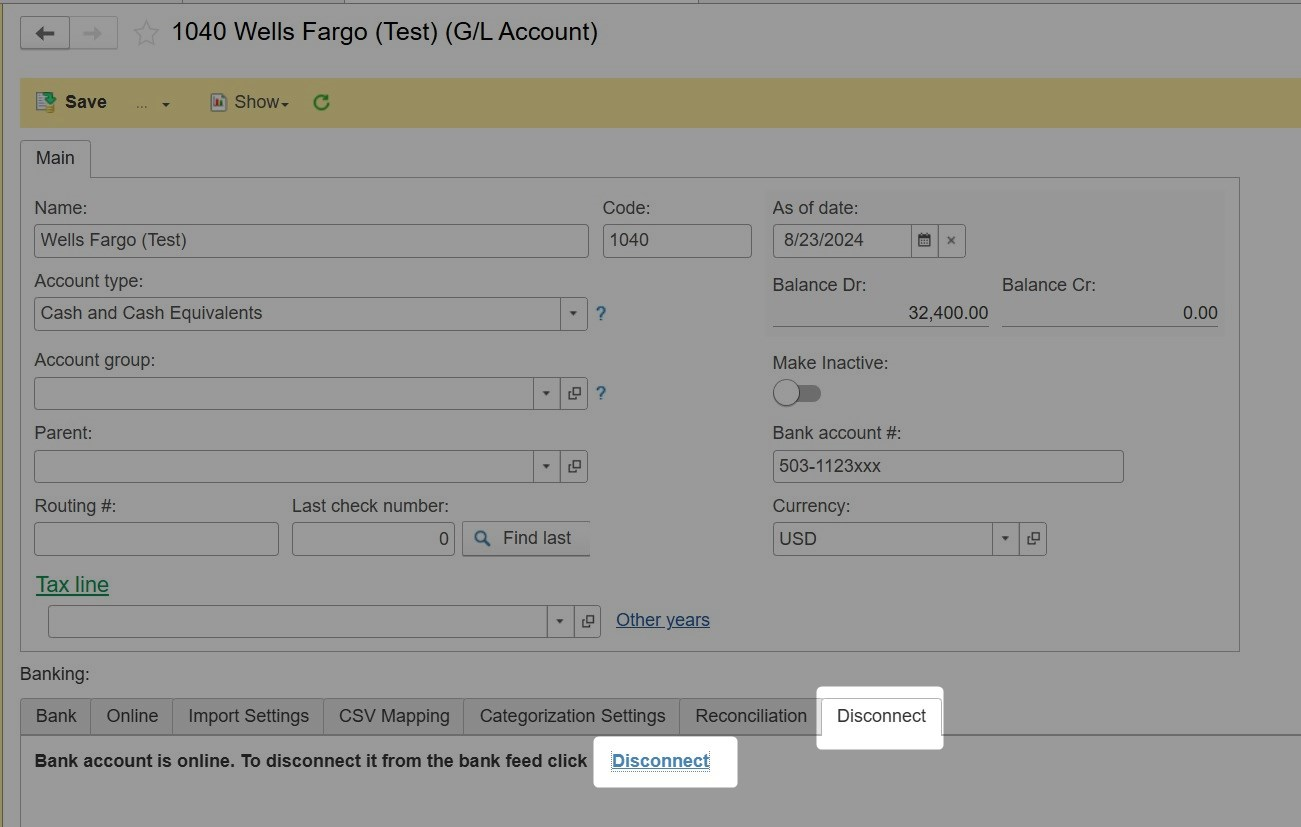Open the USD currency record
Image resolution: width=1301 pixels, height=827 pixels.
[1033, 539]
